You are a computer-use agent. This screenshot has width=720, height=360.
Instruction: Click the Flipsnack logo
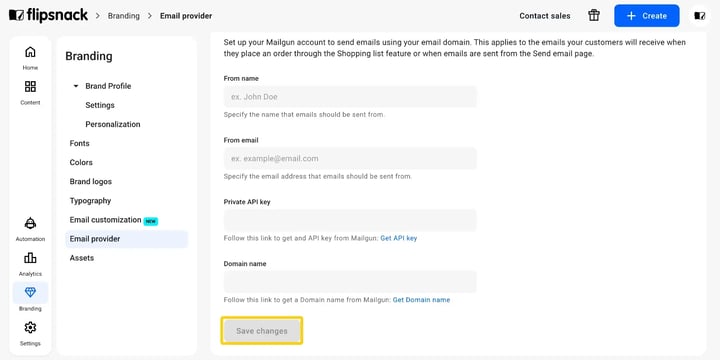[48, 15]
